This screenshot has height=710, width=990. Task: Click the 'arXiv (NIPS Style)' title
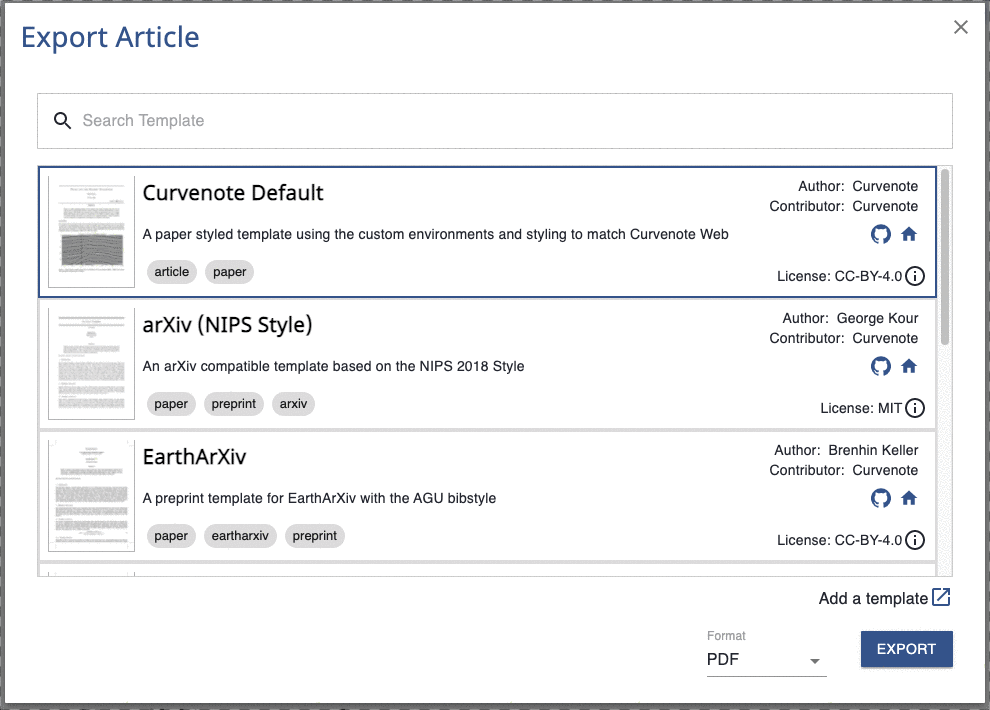(227, 324)
